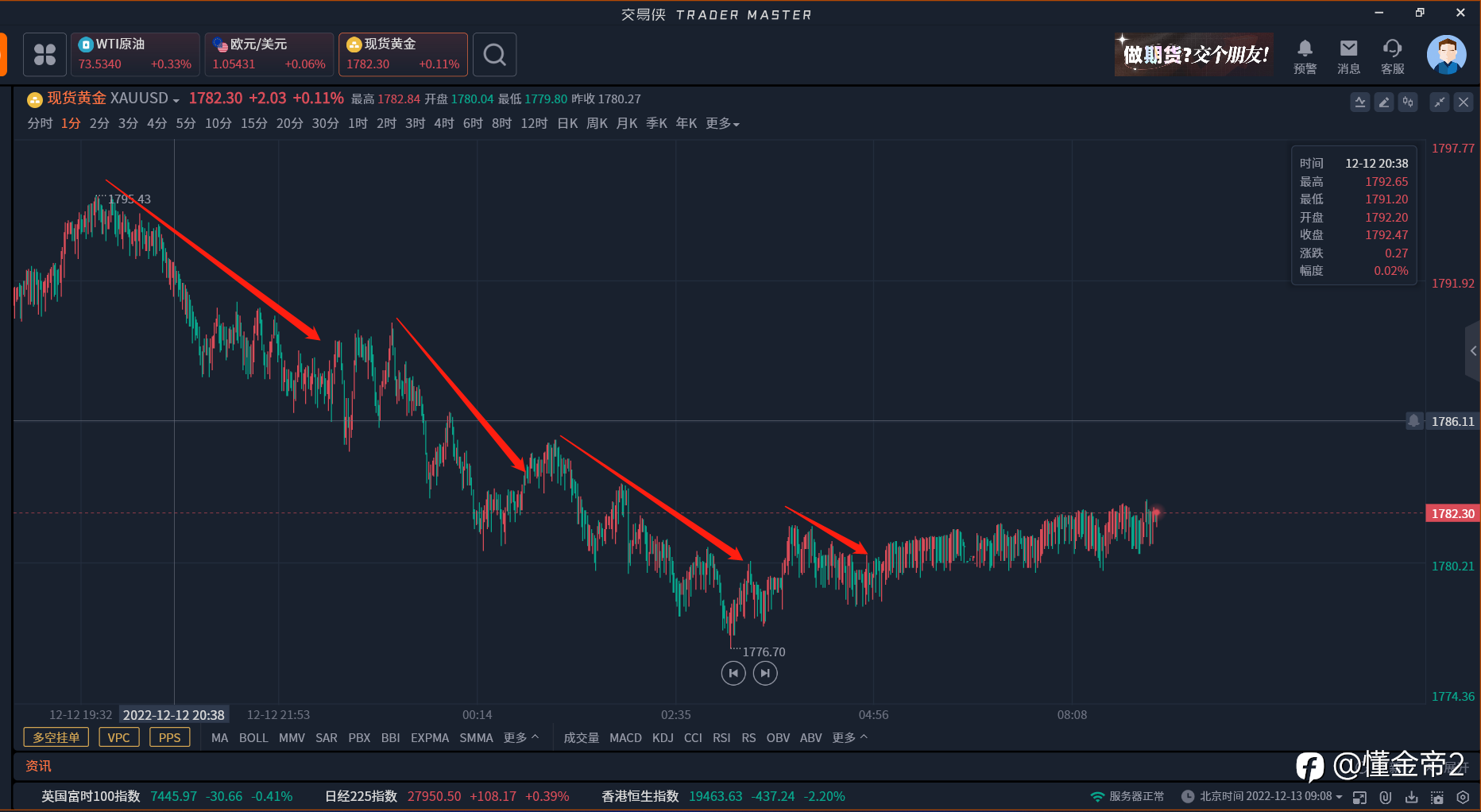Expand the right side panel arrow
Screen dimensions: 1481x812
pos(1473,350)
